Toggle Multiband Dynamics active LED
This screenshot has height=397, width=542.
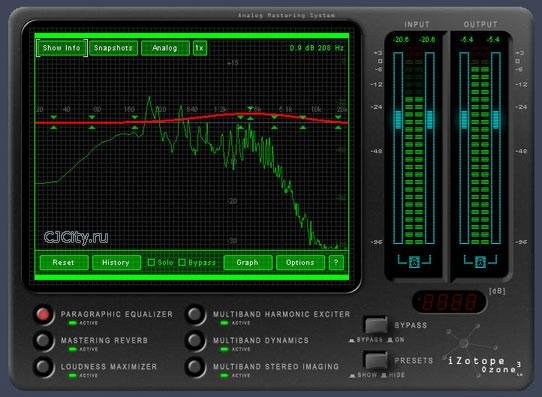(x=224, y=349)
